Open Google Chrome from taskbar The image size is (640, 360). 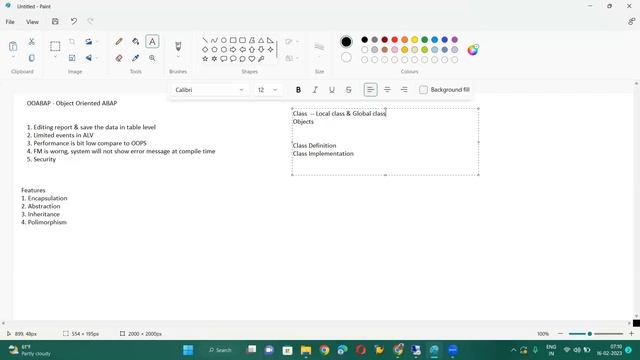tap(324, 350)
